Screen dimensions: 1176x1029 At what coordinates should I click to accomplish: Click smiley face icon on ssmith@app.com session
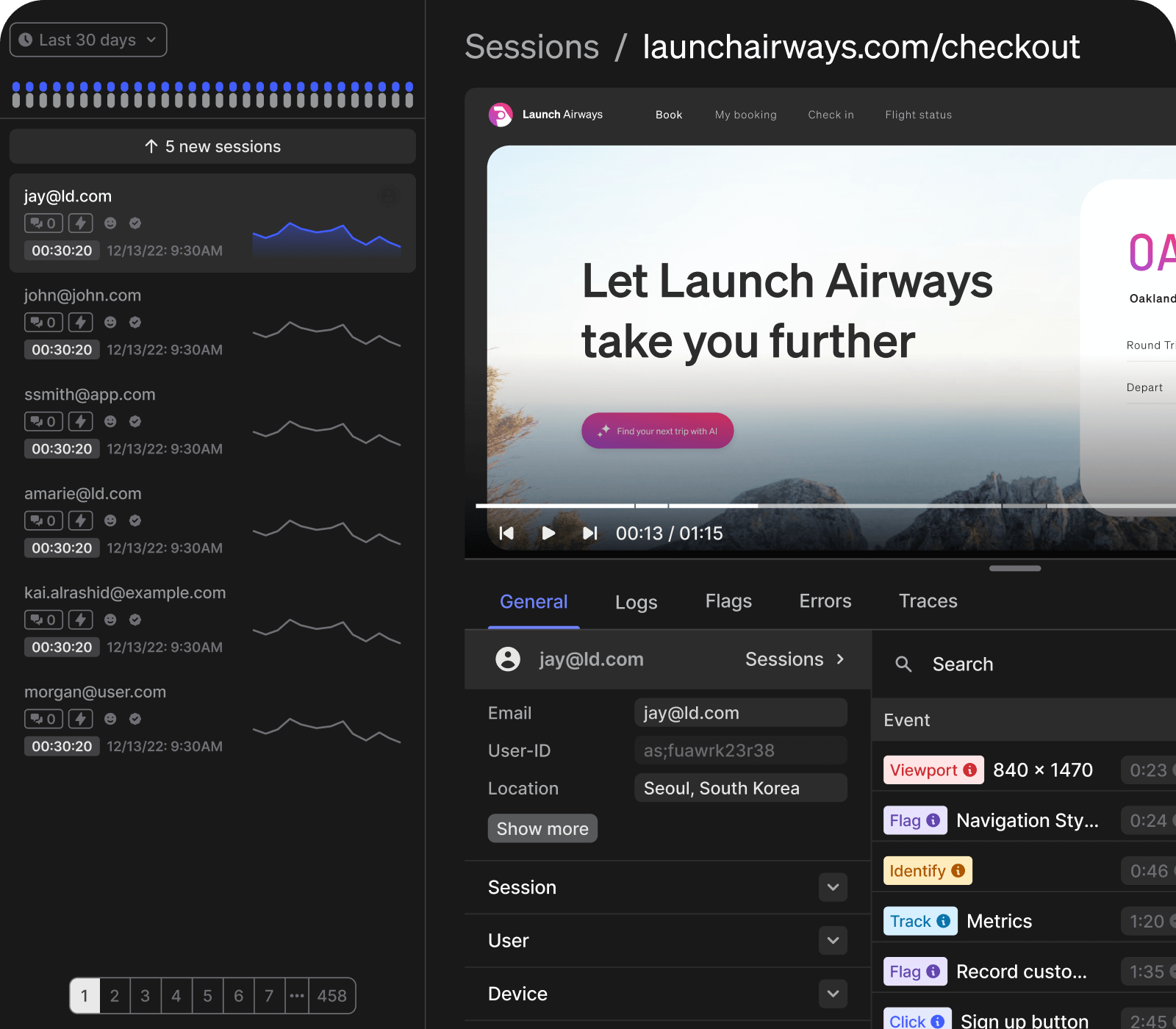click(x=110, y=421)
